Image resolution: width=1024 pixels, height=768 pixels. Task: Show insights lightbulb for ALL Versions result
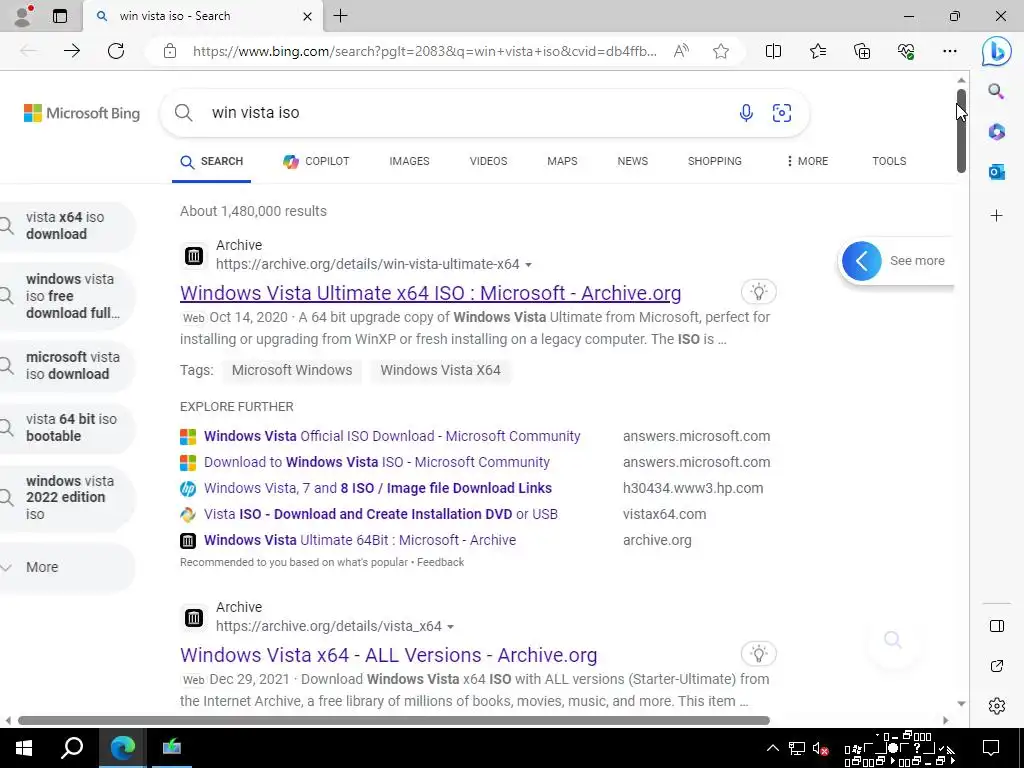coord(758,654)
